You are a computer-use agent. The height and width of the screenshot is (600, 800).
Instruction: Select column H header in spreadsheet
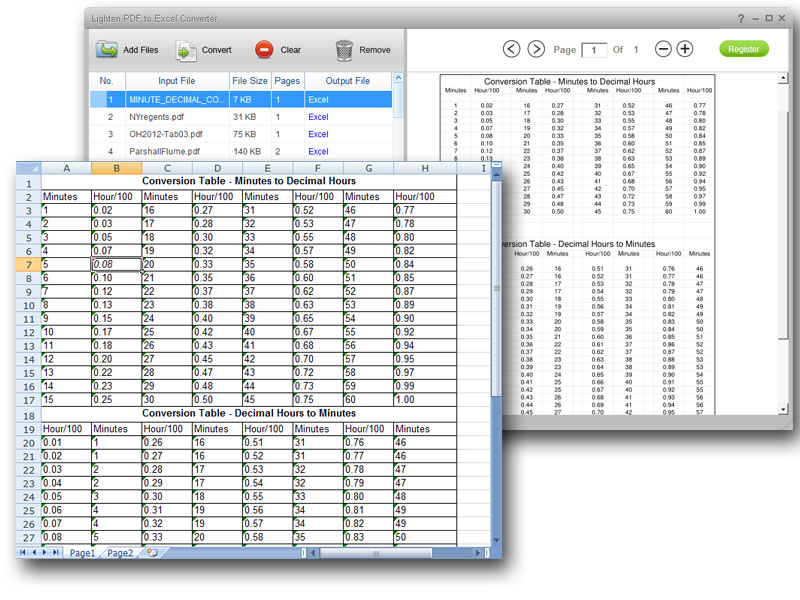(x=424, y=168)
